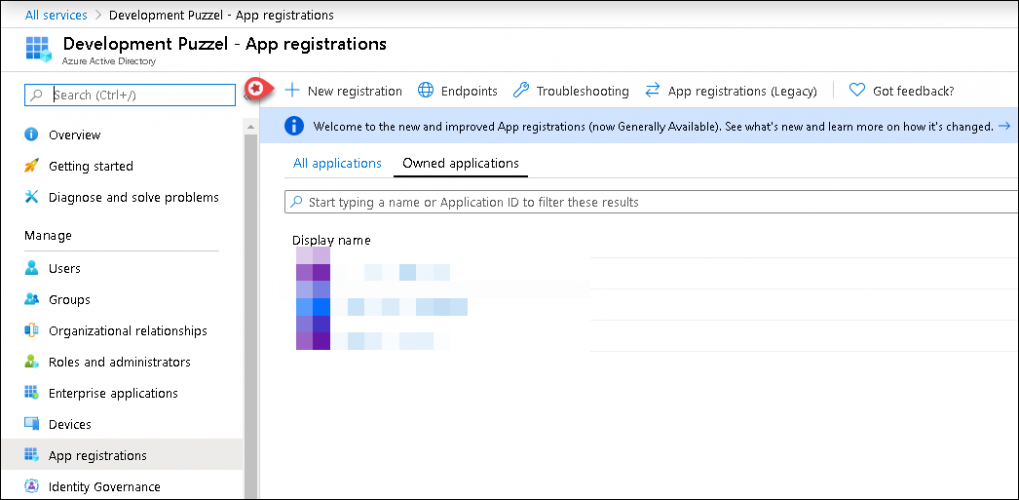
Task: Go to Groups in the sidebar
Action: 69,299
